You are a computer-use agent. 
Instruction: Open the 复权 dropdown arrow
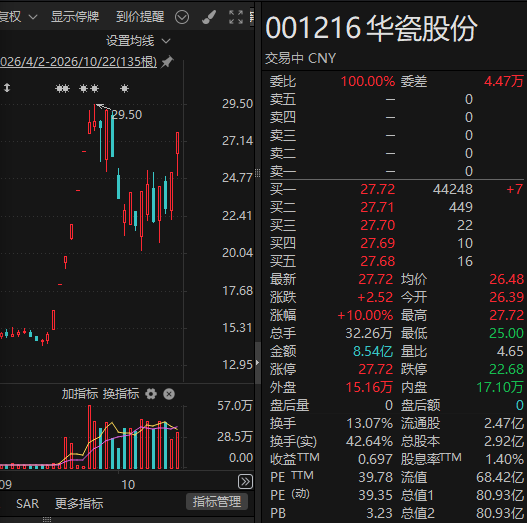point(33,17)
